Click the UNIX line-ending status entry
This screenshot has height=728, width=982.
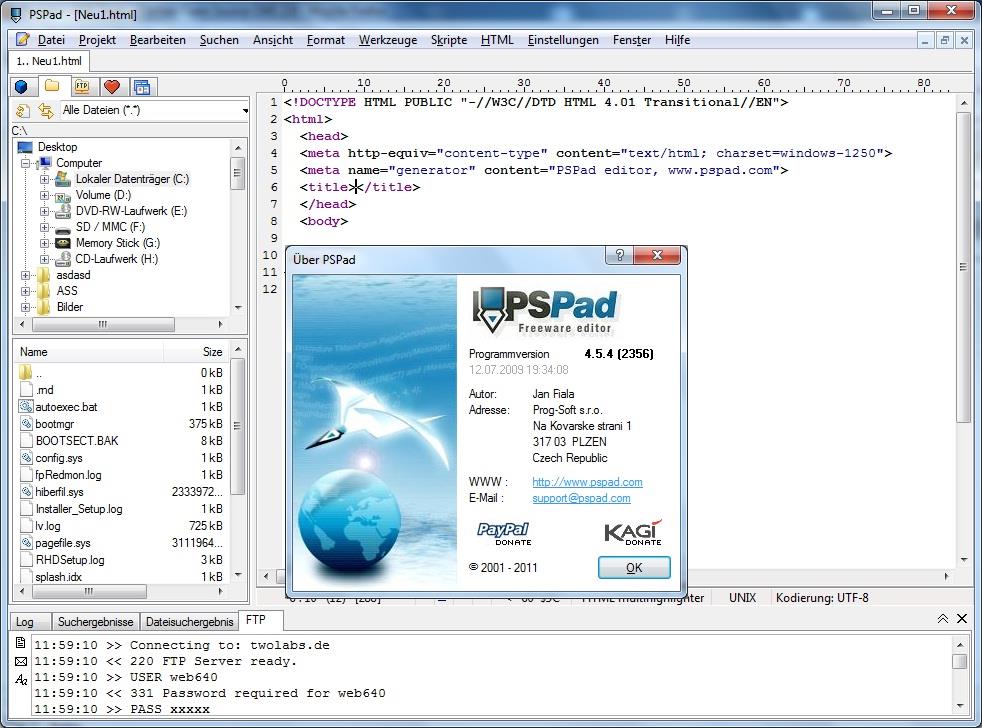pyautogui.click(x=742, y=598)
